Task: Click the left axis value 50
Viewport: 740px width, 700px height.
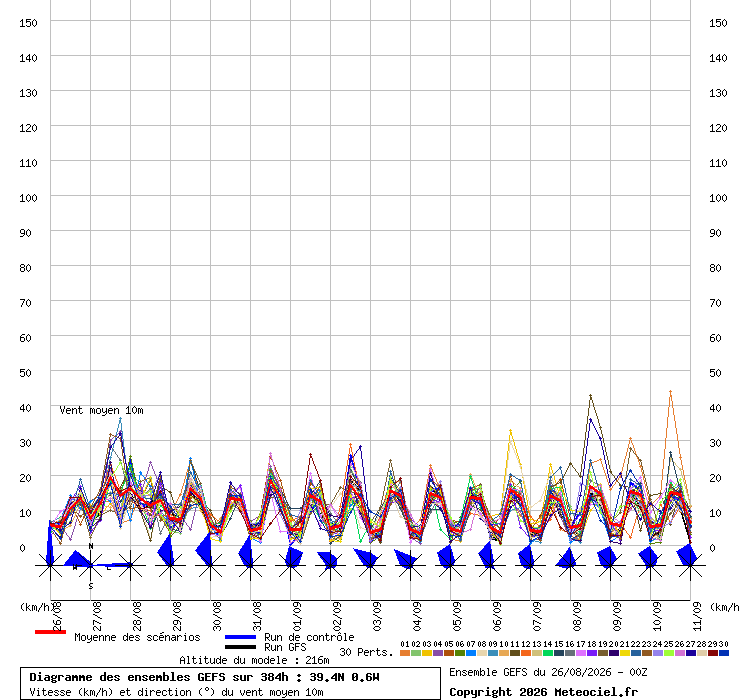Action: pos(25,373)
